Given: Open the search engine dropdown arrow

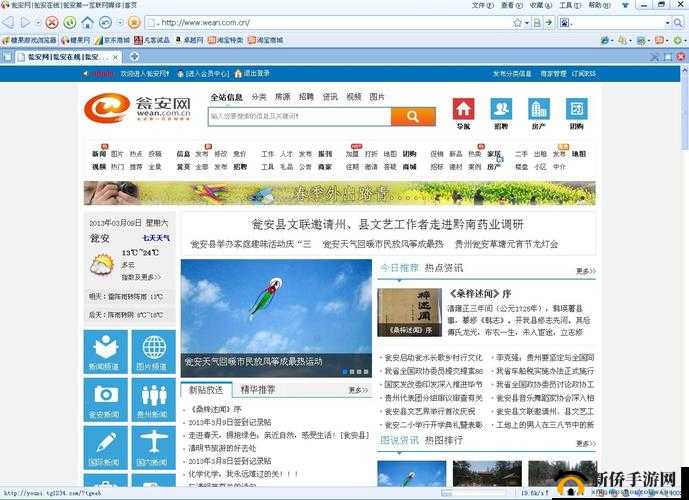Looking at the screenshot, I should click(667, 22).
